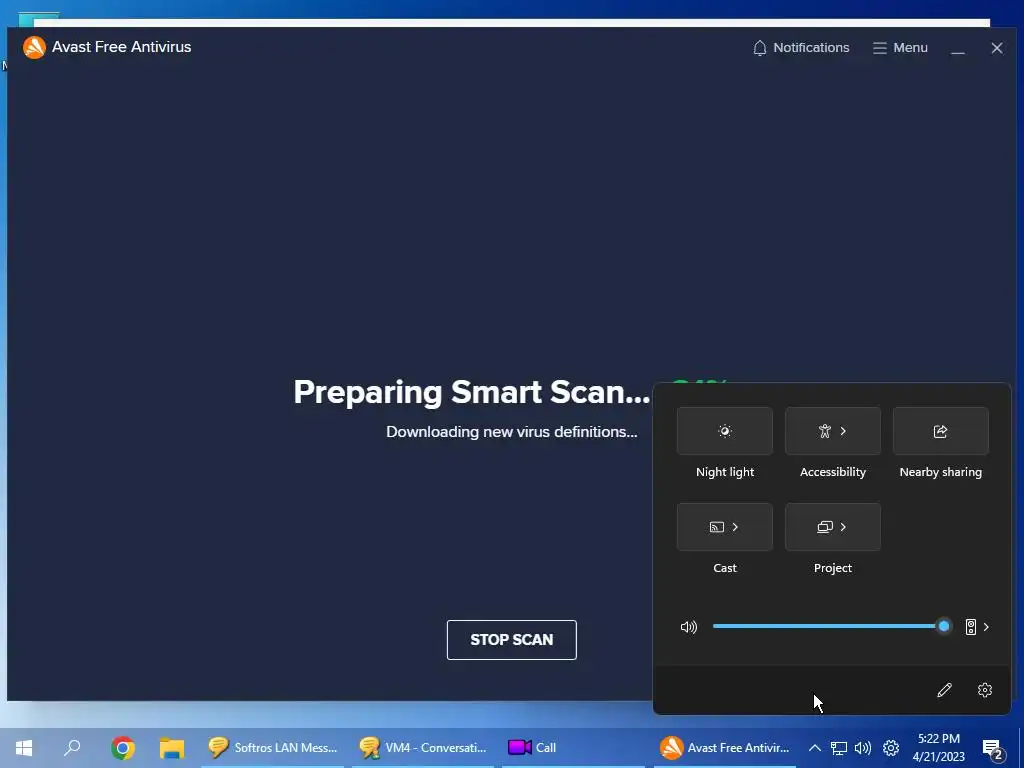Edit quick settings with pencil icon
This screenshot has height=768, width=1024.
pos(944,690)
